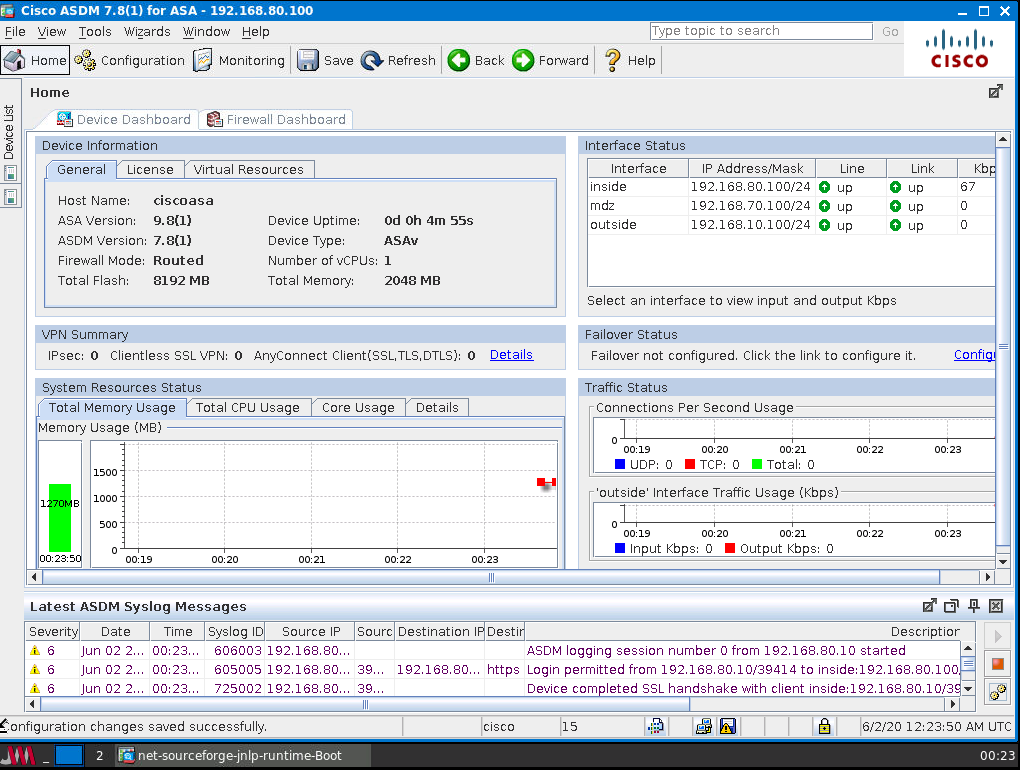The width and height of the screenshot is (1020, 770).
Task: Select the inside interface row
Action: tap(791, 187)
